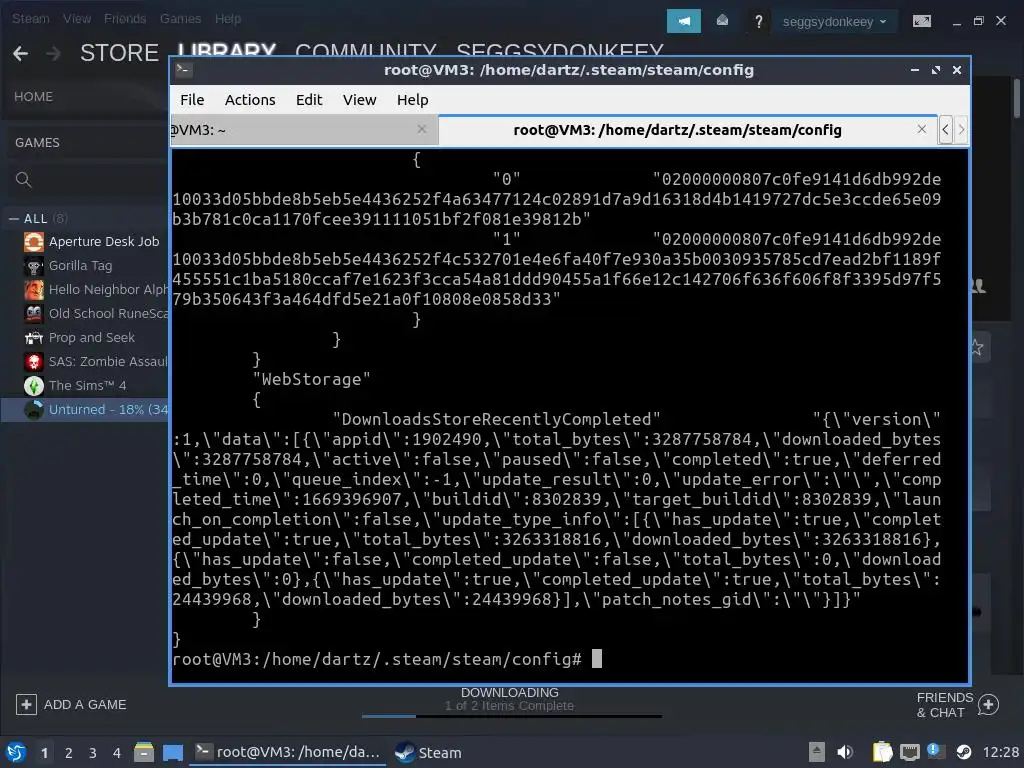
Task: Open the DOWNLOADING status area
Action: 509,699
